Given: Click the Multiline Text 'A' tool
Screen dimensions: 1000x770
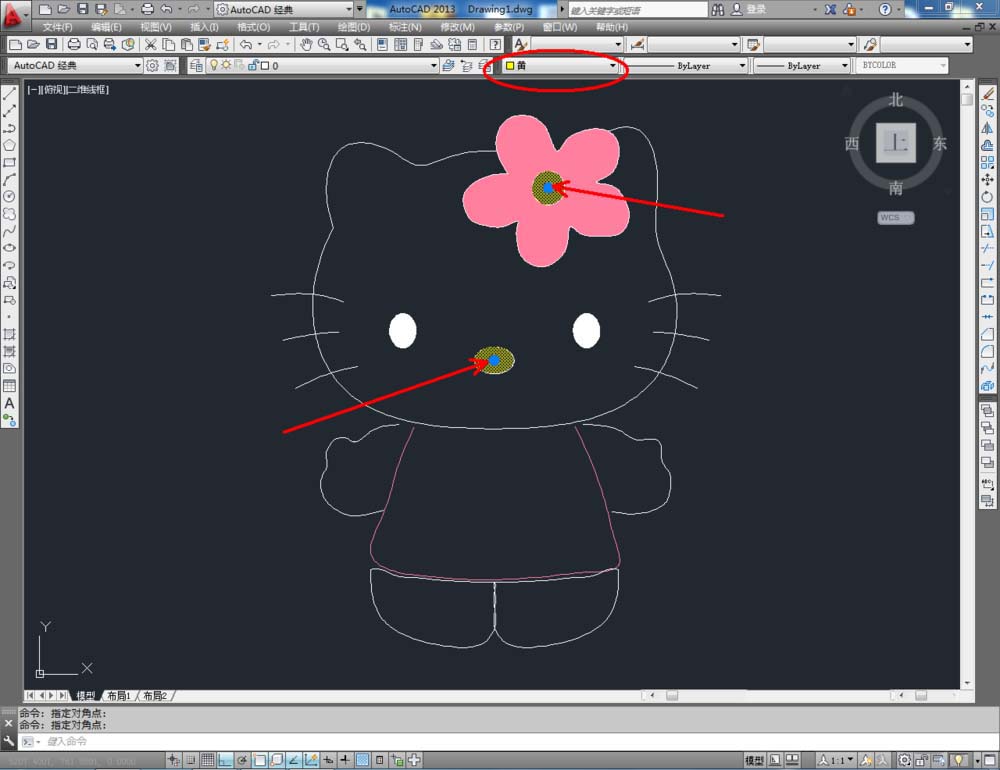Looking at the screenshot, I should pos(9,404).
